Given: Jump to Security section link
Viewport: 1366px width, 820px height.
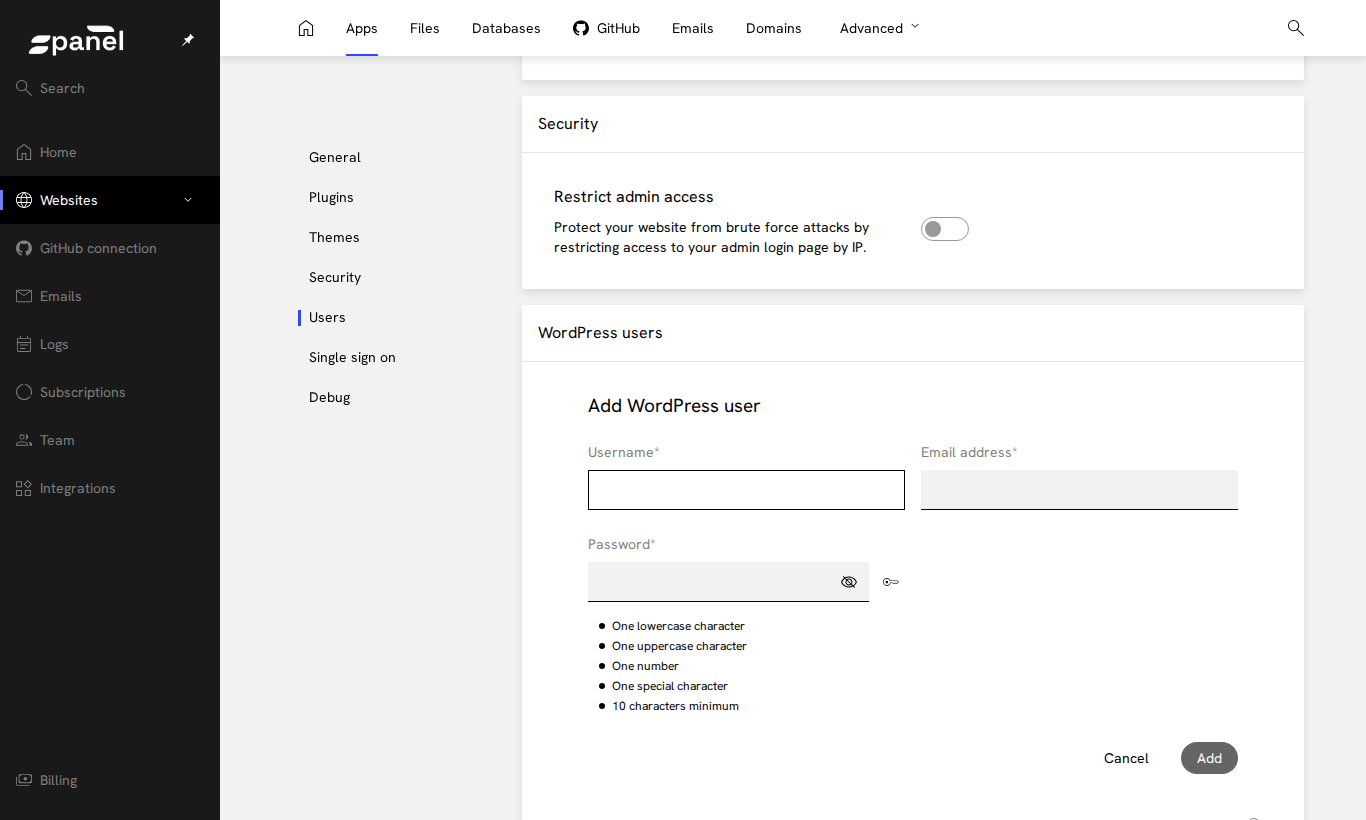Looking at the screenshot, I should tap(335, 277).
